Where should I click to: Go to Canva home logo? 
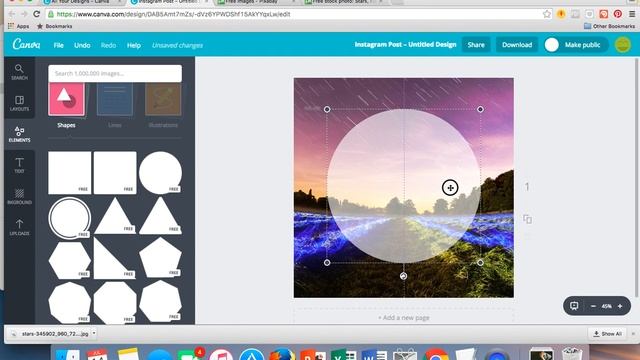coord(26,44)
